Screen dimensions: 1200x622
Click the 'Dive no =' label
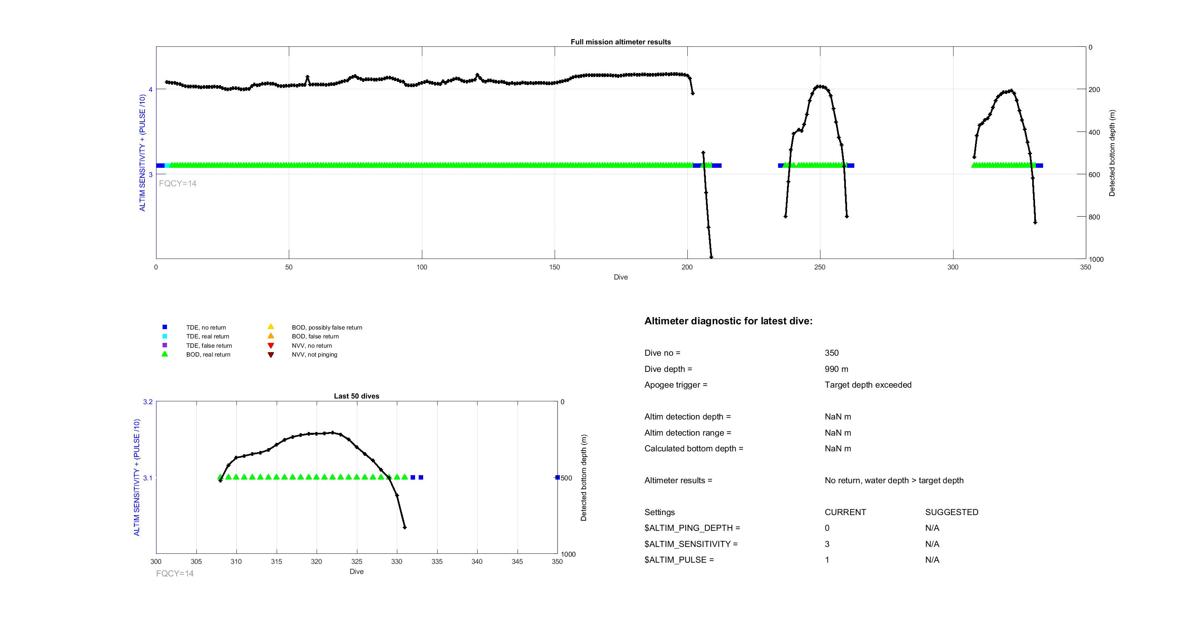(662, 353)
